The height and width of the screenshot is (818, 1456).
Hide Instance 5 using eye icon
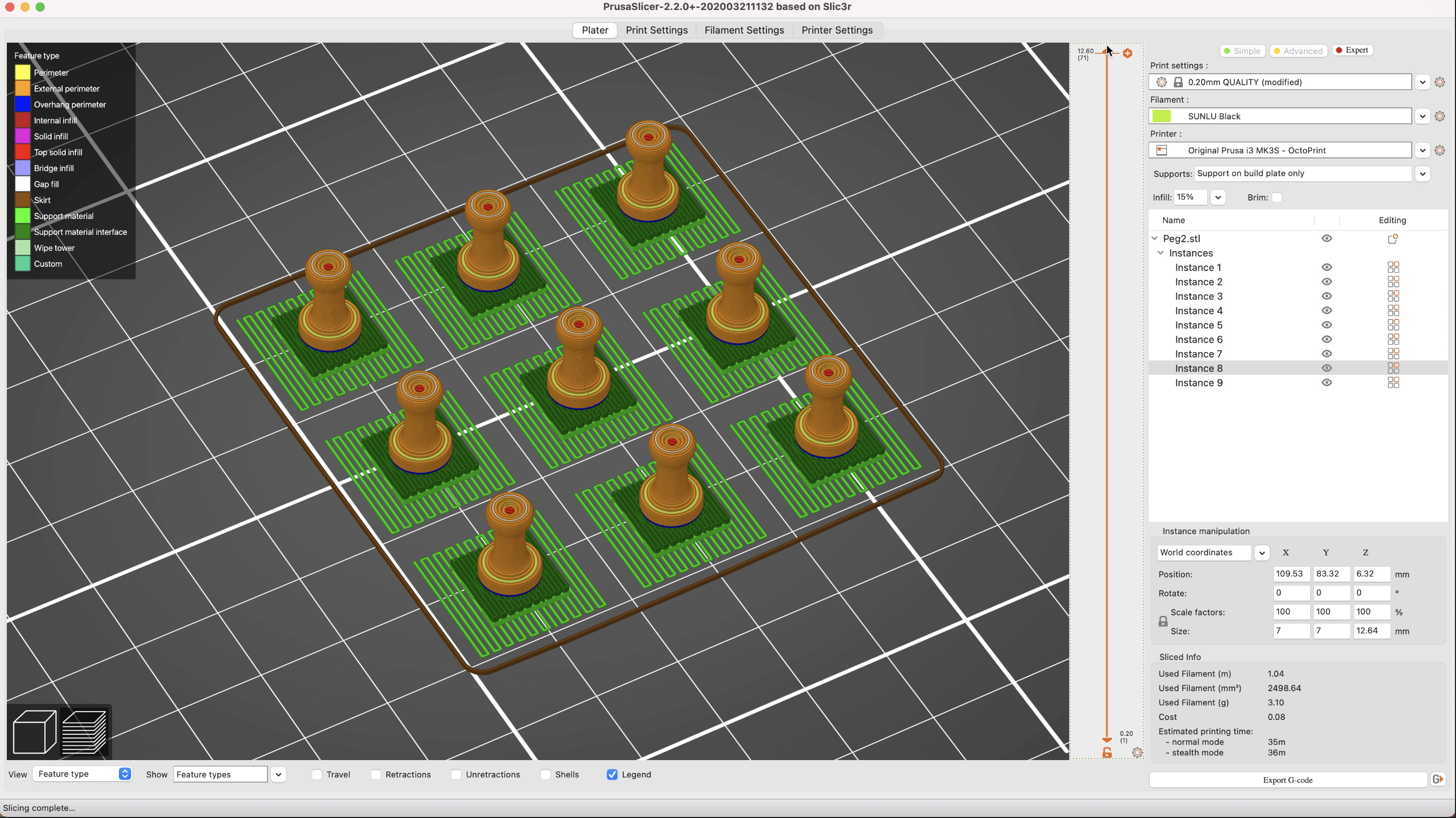coord(1327,325)
